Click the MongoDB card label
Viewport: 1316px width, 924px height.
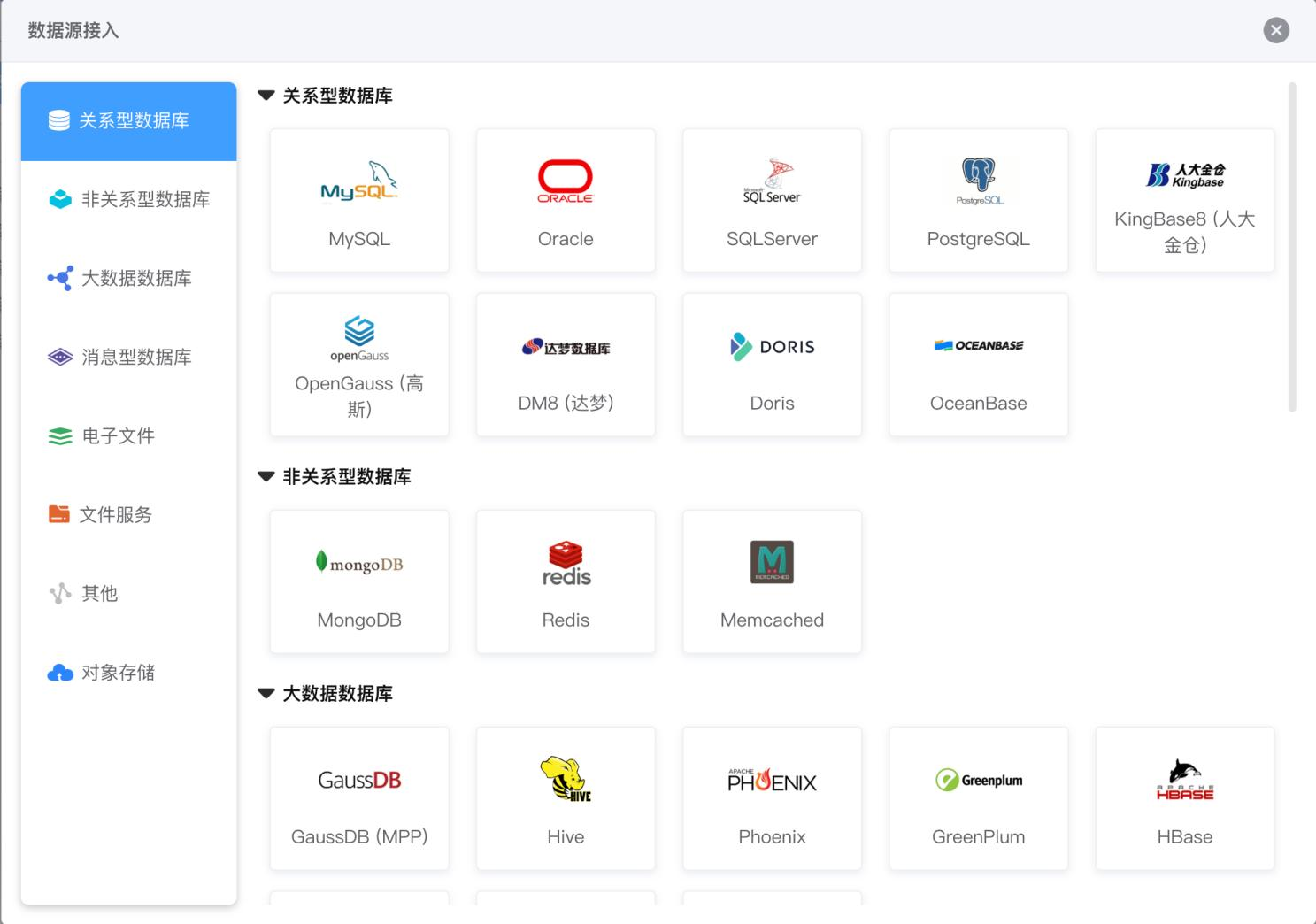click(359, 620)
